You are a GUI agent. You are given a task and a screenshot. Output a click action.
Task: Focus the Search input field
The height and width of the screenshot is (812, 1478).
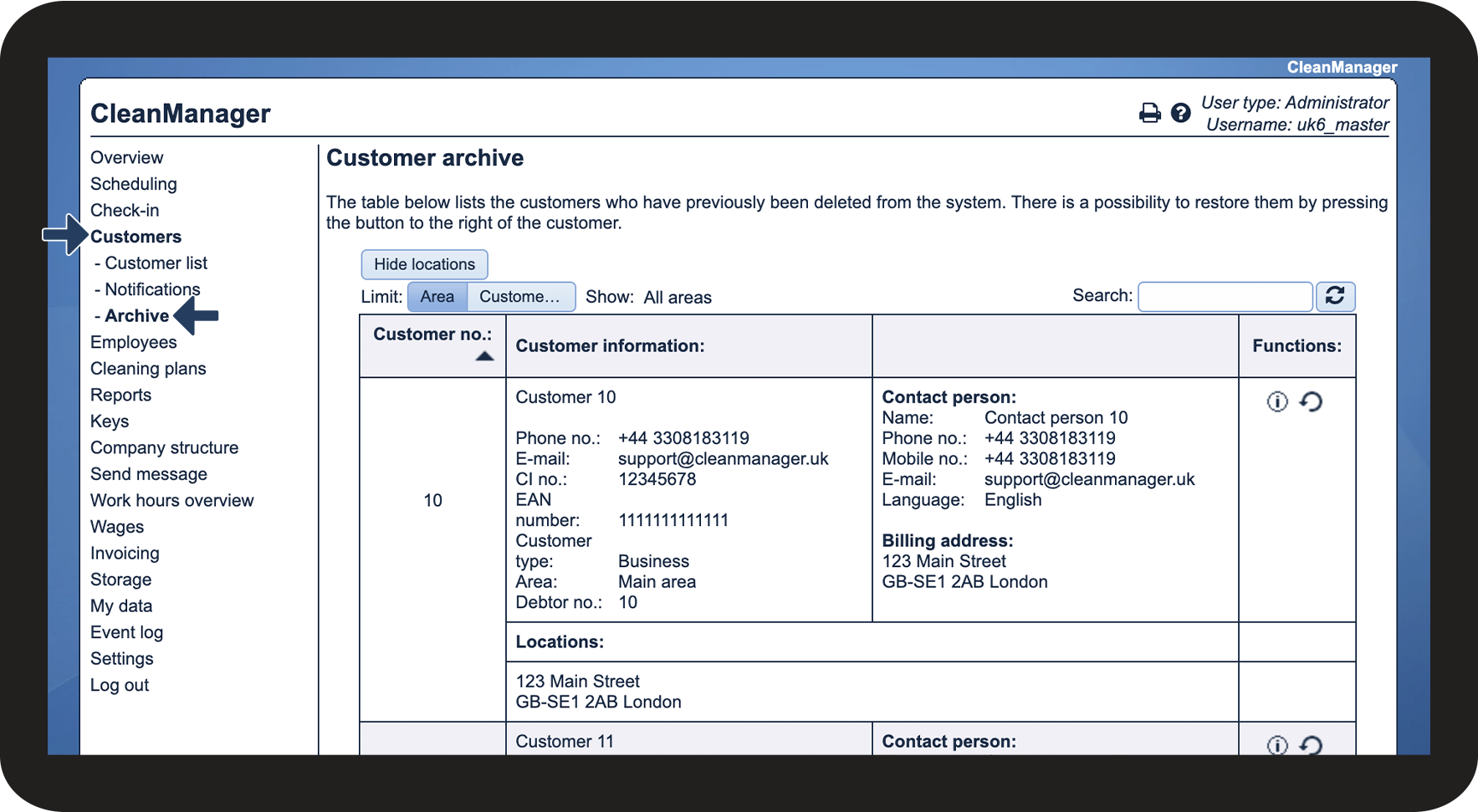coord(1225,297)
